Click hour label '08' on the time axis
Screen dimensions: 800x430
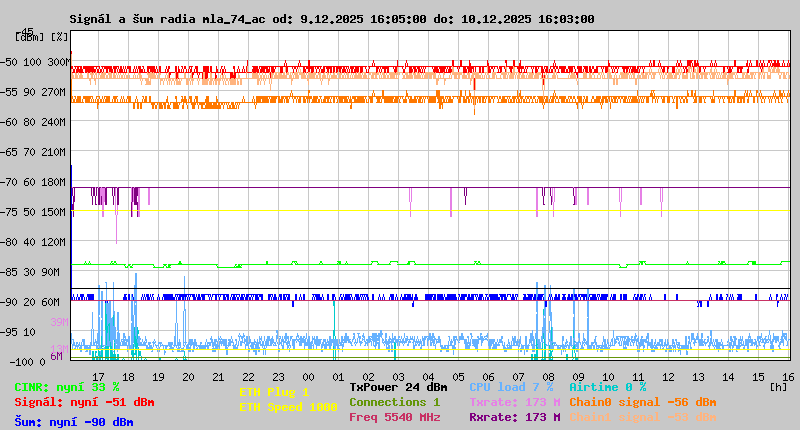click(548, 377)
